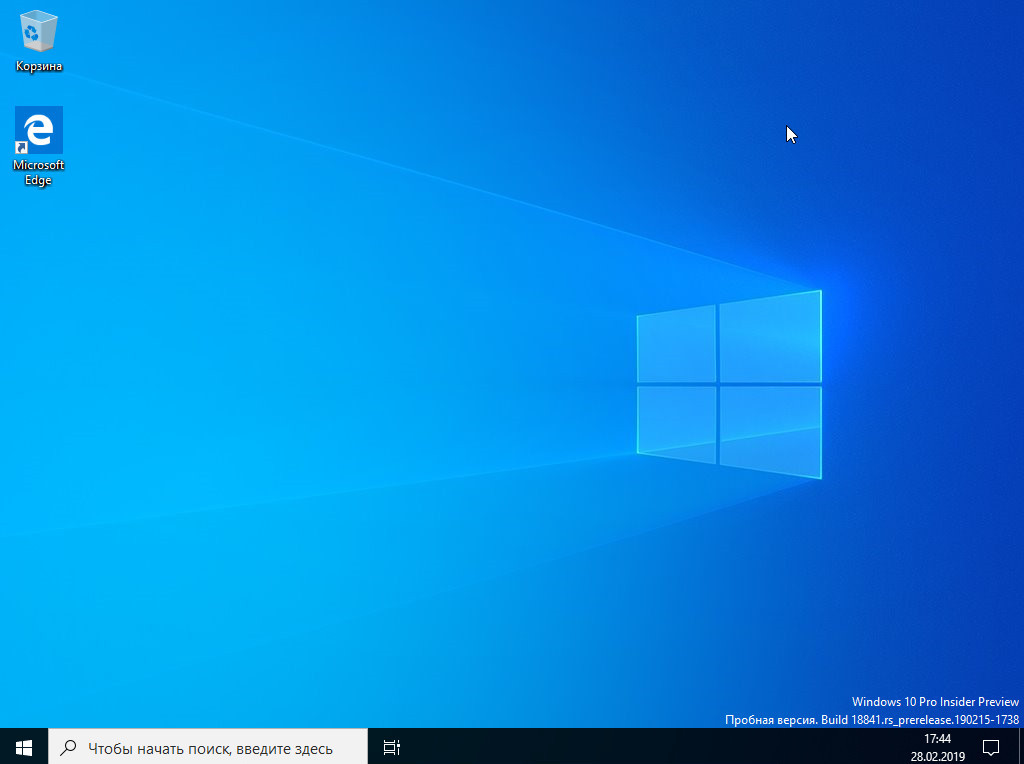The width and height of the screenshot is (1024, 764).
Task: Click the placeholder text in the taskbar search
Action: [210, 748]
